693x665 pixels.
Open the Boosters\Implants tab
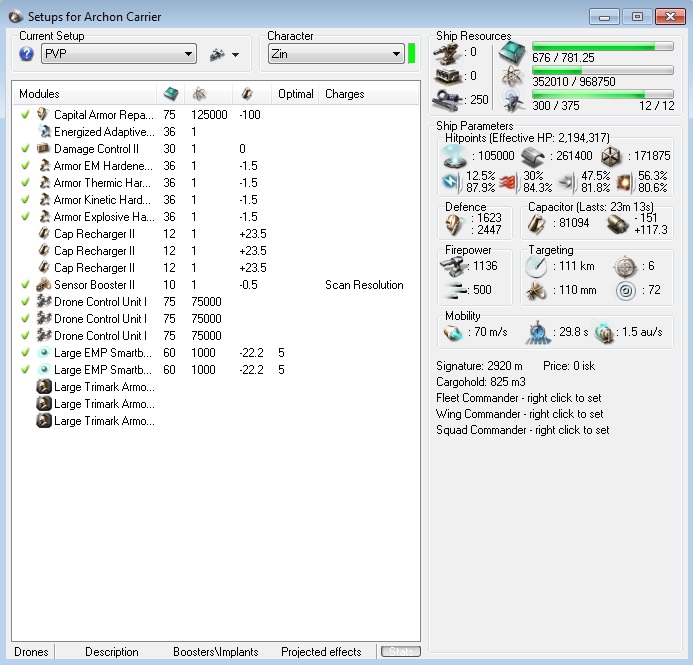tap(216, 652)
